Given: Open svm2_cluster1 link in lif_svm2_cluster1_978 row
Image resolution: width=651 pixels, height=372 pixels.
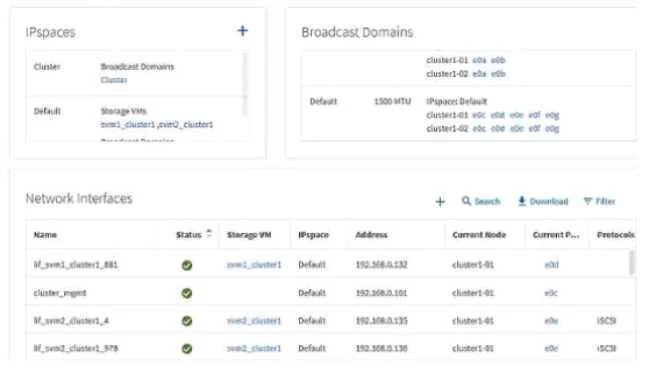Looking at the screenshot, I should pos(254,349).
